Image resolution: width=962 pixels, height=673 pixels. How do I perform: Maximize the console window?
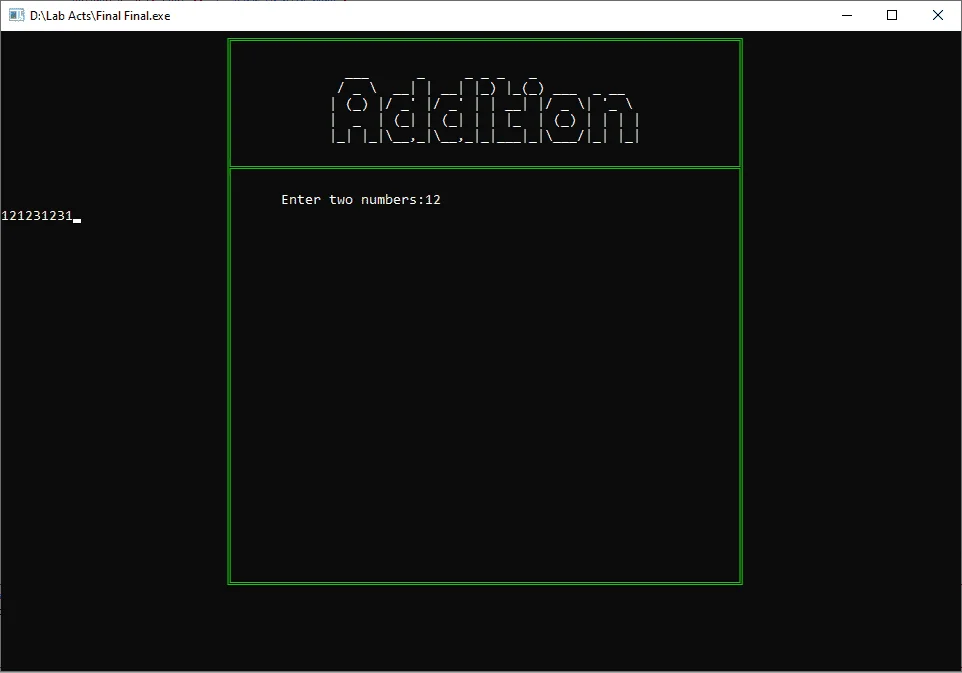tap(892, 15)
